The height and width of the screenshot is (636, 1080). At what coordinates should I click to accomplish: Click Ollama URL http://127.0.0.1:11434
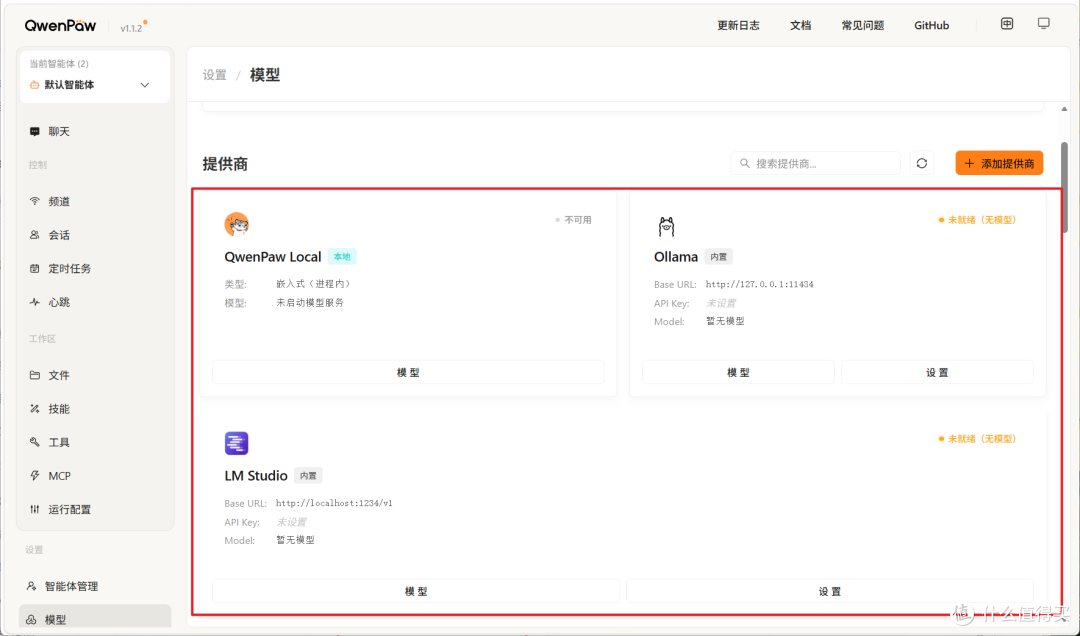click(x=760, y=284)
